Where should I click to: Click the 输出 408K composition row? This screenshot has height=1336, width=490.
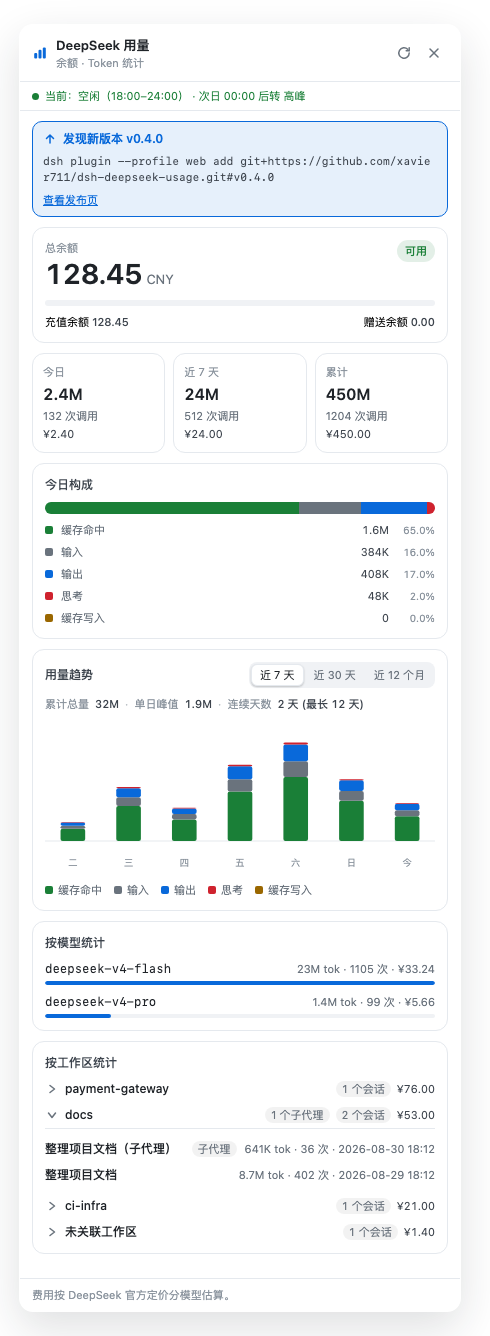pyautogui.click(x=240, y=574)
